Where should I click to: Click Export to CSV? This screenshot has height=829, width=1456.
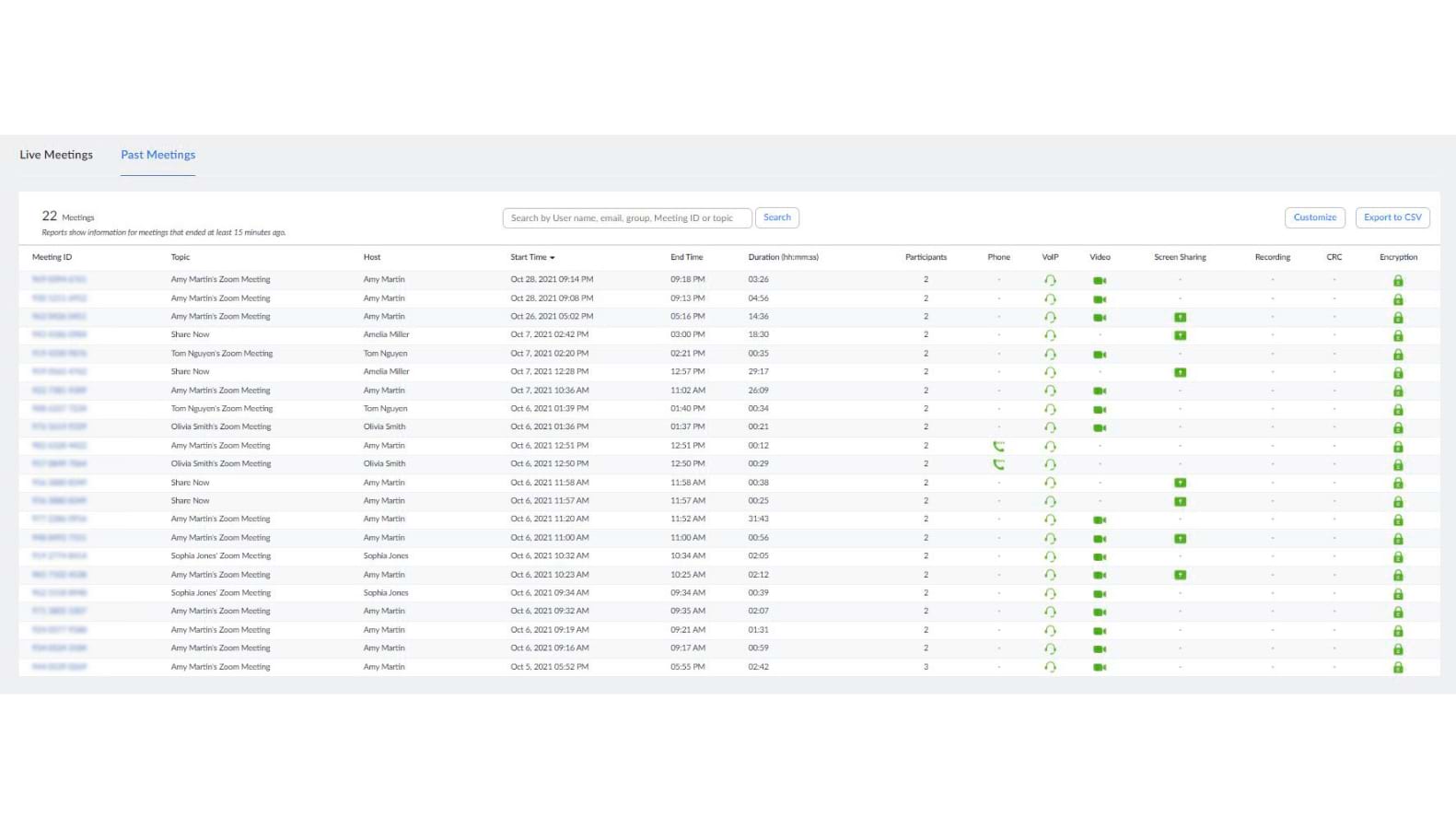pos(1392,217)
